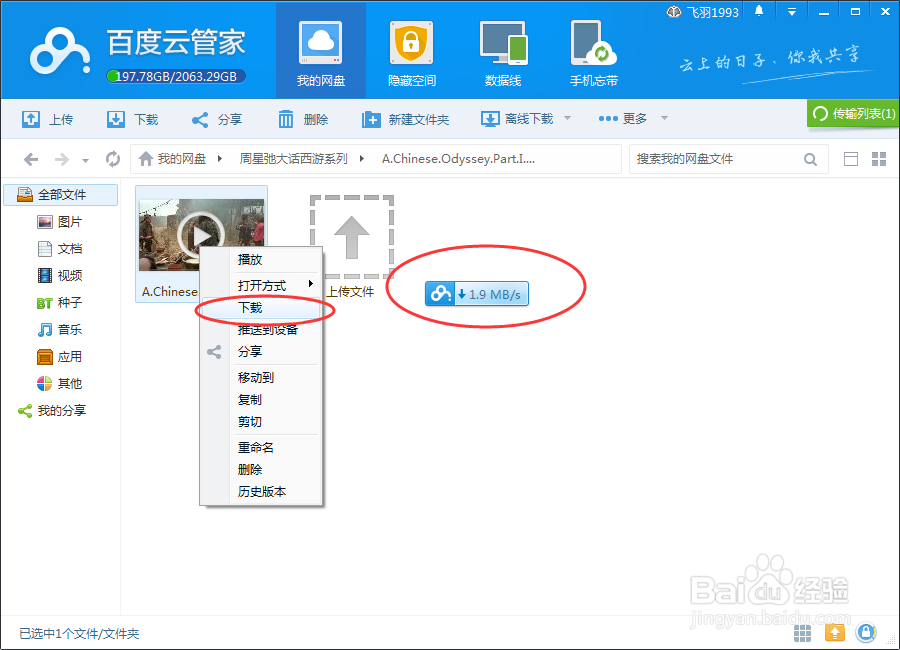Select 全部文件 in the sidebar
The width and height of the screenshot is (900, 650).
tap(61, 195)
